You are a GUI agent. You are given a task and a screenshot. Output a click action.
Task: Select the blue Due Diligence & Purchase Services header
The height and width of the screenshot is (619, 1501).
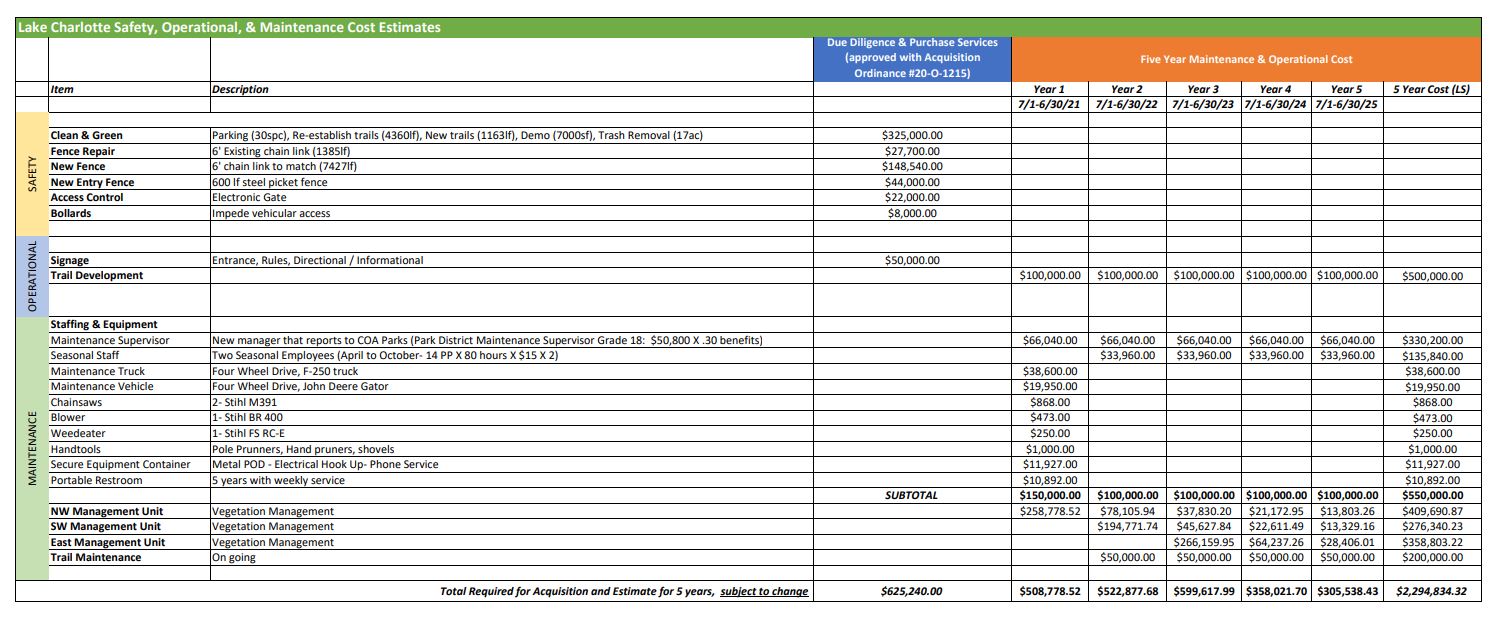click(911, 58)
